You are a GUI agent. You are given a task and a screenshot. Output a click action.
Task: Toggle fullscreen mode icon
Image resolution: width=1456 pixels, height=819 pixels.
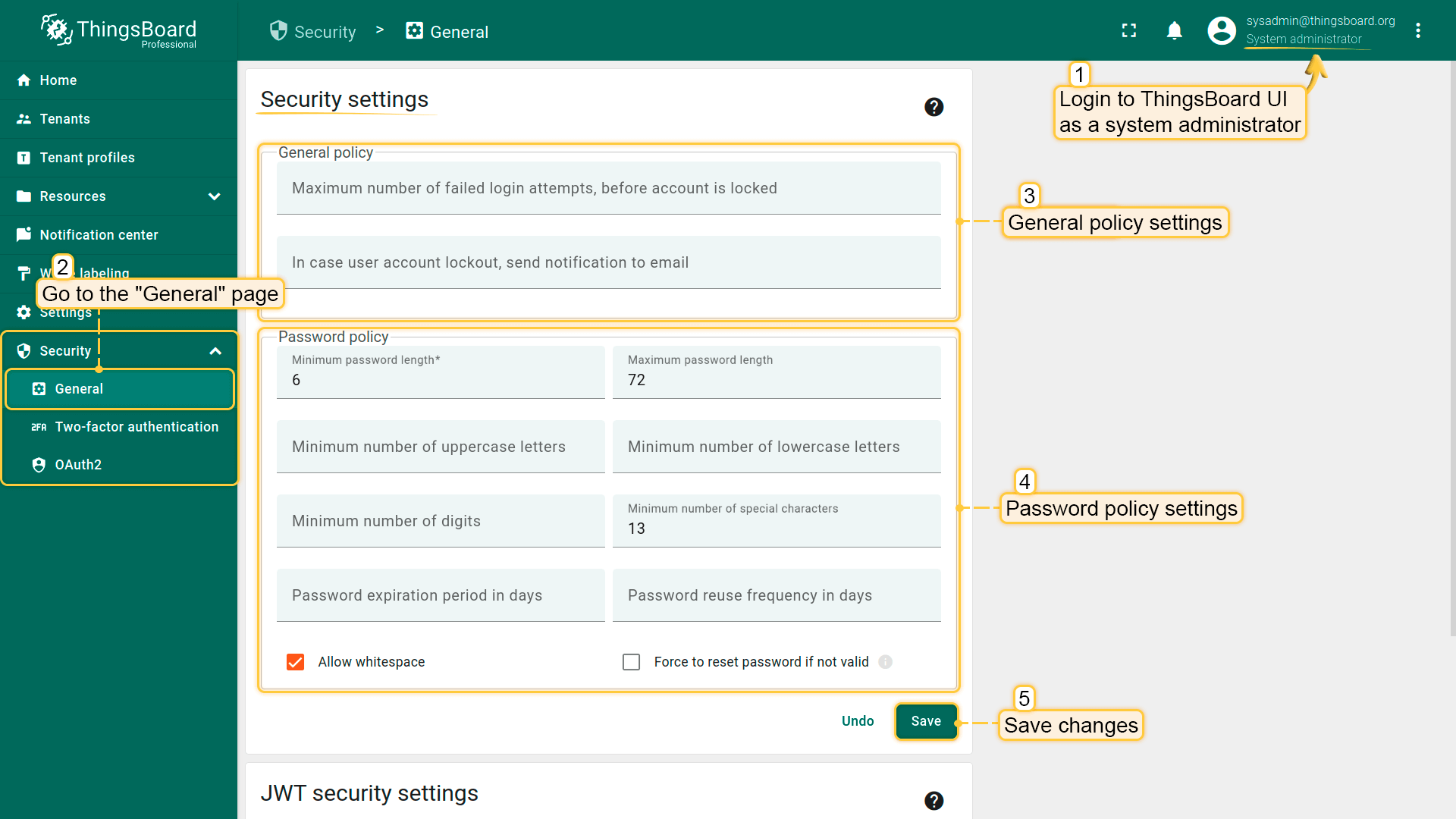pyautogui.click(x=1128, y=30)
